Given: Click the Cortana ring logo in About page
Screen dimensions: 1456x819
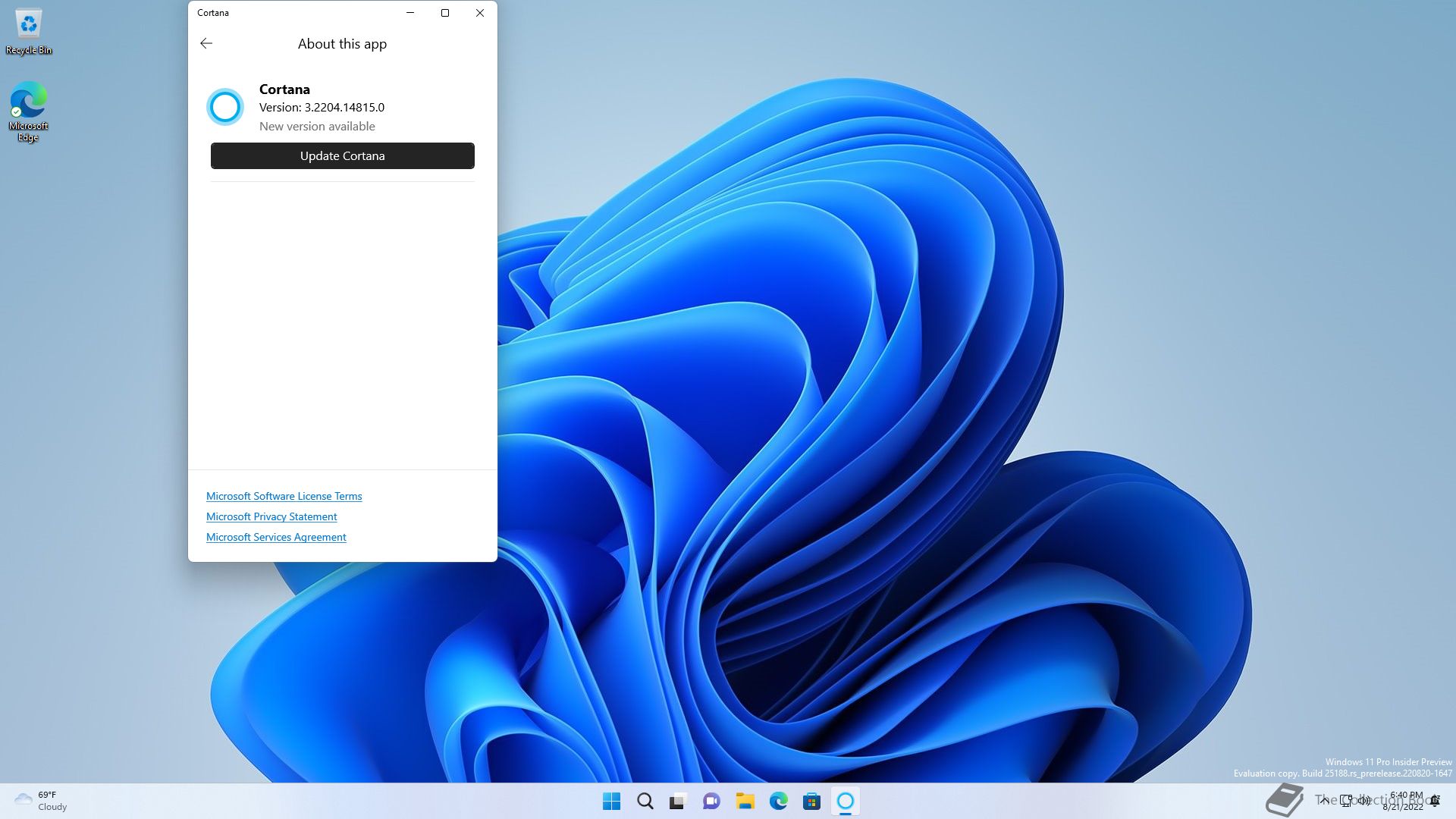Looking at the screenshot, I should (x=225, y=107).
